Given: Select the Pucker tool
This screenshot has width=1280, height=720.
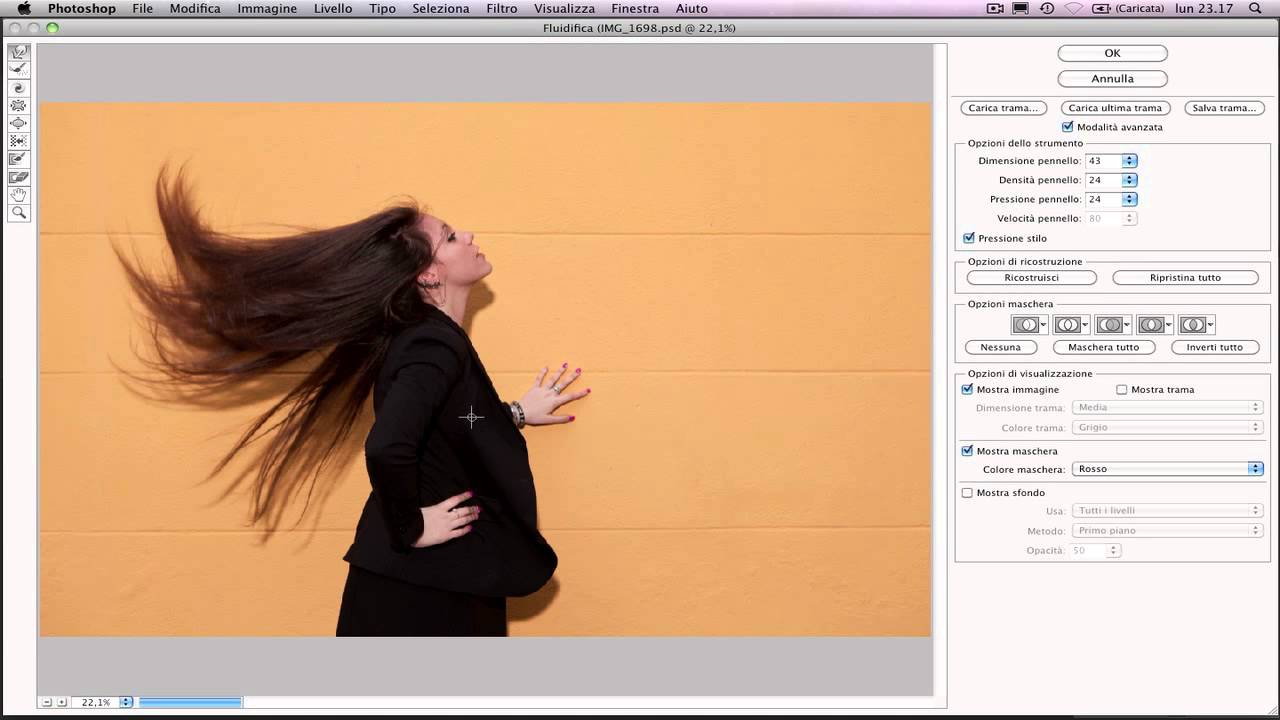Looking at the screenshot, I should tap(18, 106).
